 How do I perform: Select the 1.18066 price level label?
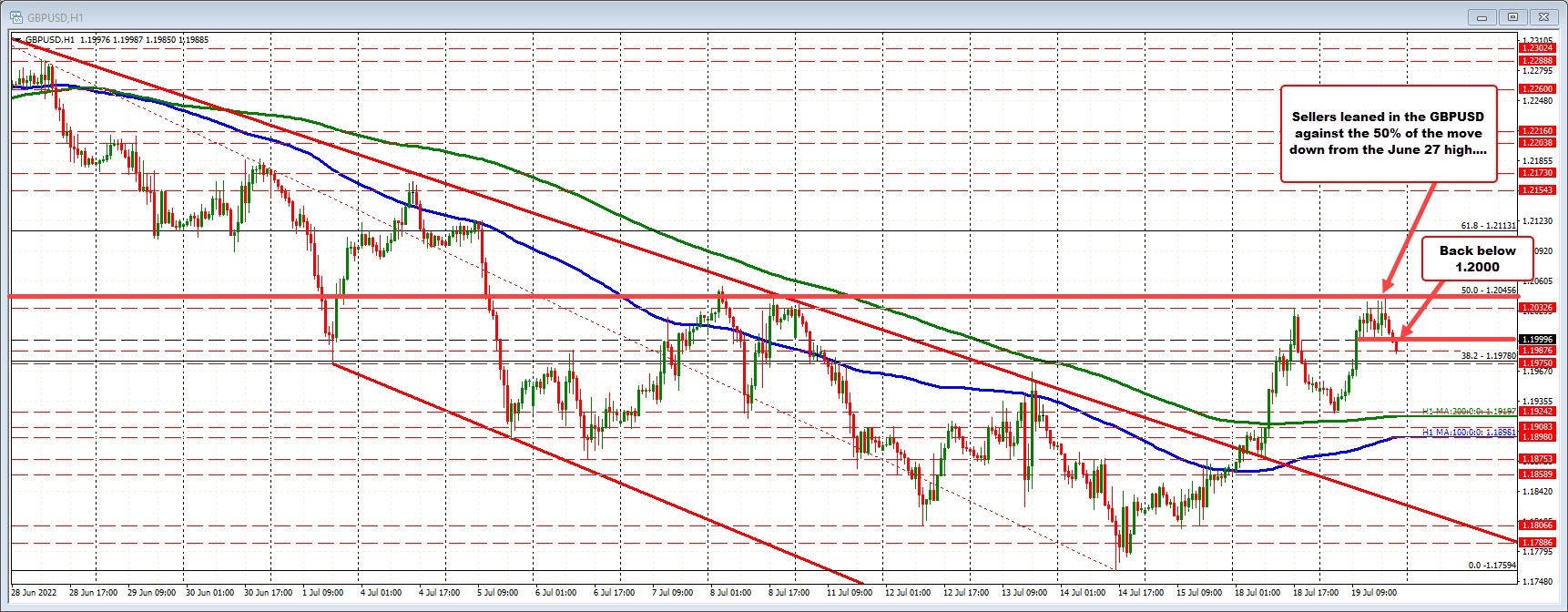pos(1537,525)
